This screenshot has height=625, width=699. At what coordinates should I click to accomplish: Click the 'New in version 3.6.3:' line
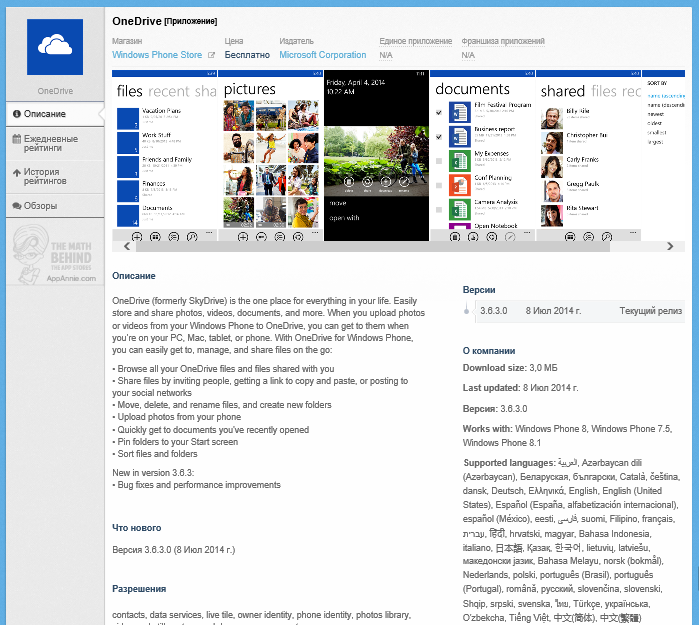pos(153,473)
